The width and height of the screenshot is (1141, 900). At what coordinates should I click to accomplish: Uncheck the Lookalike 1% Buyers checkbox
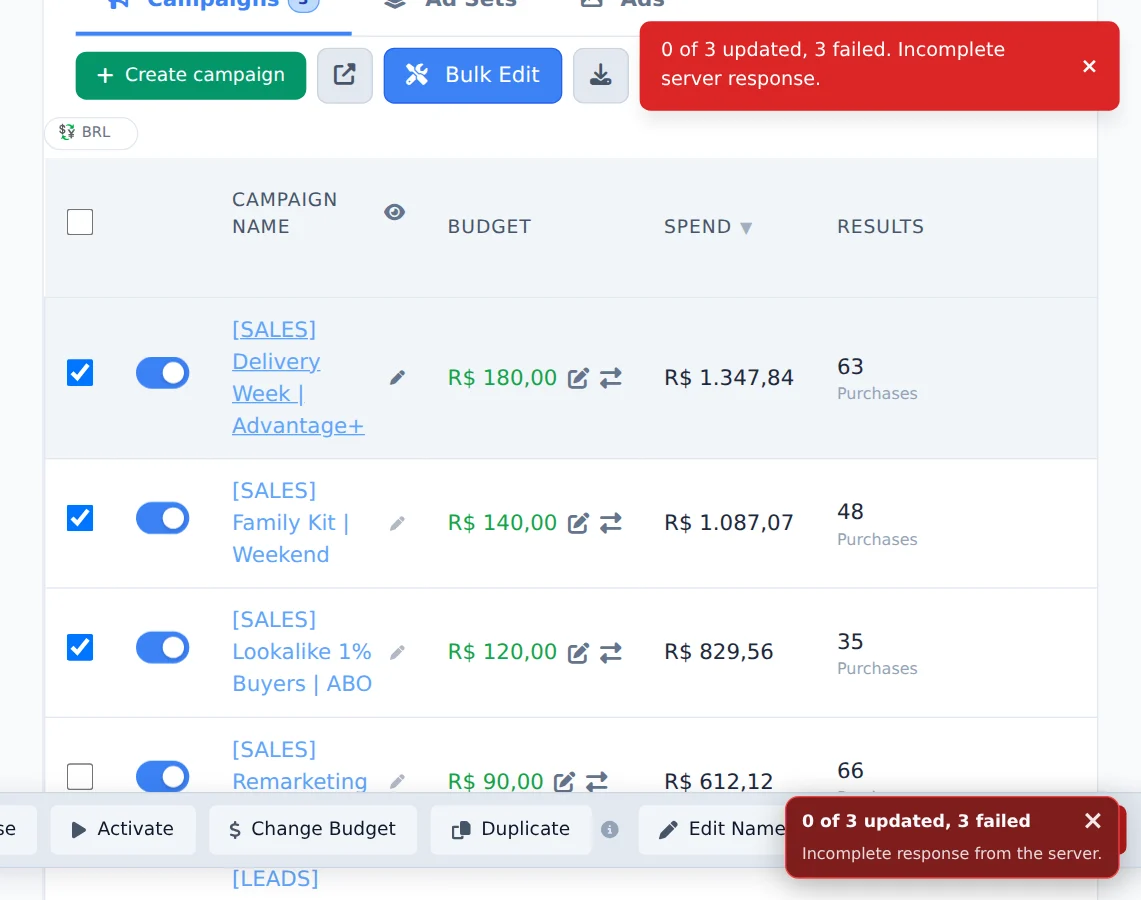click(80, 648)
